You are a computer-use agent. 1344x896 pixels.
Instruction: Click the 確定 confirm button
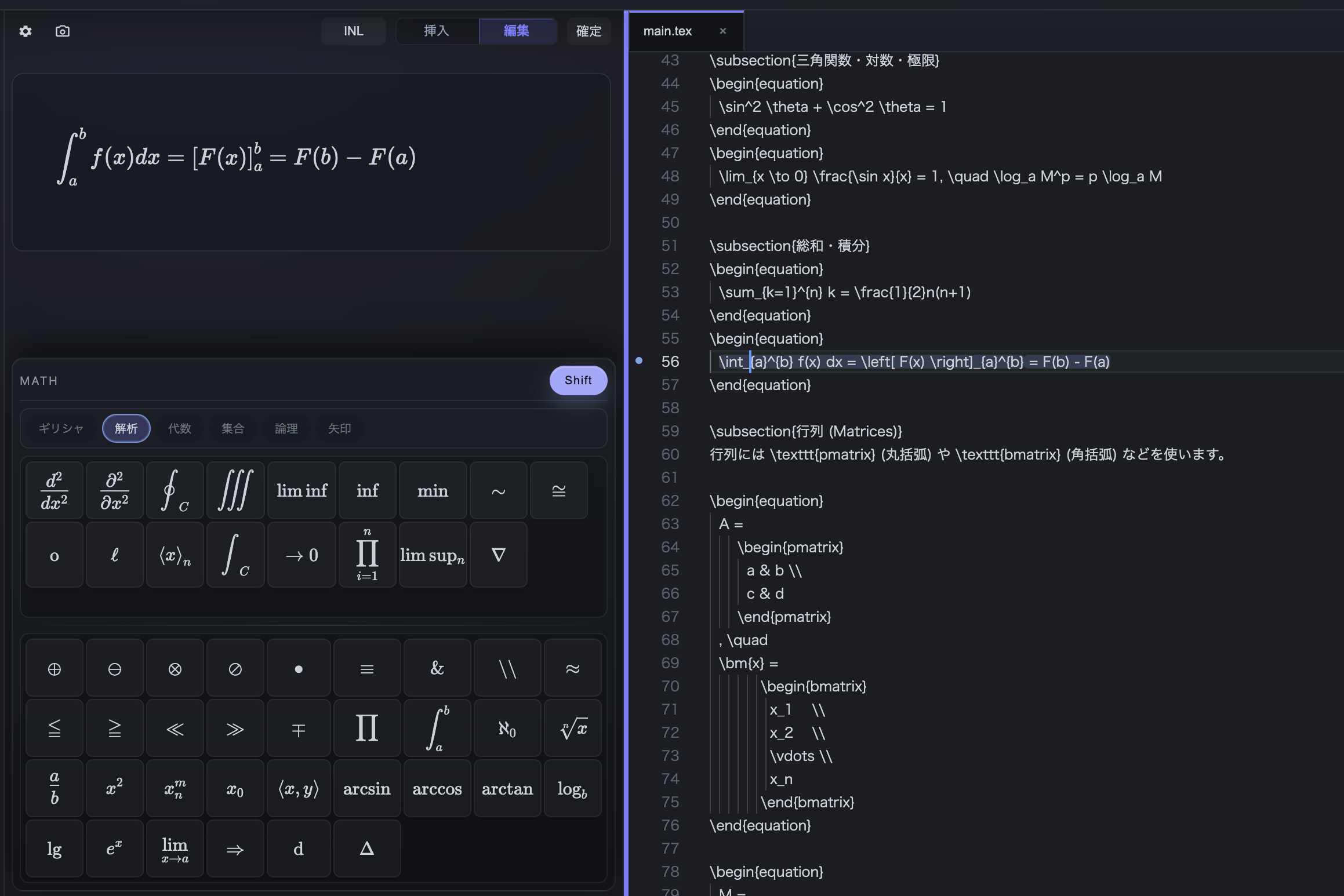point(589,31)
